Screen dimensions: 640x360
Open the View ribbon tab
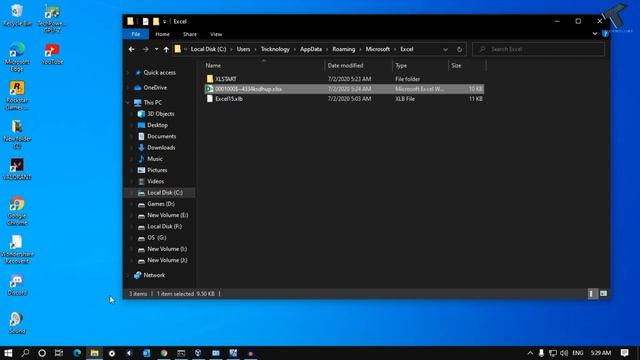coord(216,34)
